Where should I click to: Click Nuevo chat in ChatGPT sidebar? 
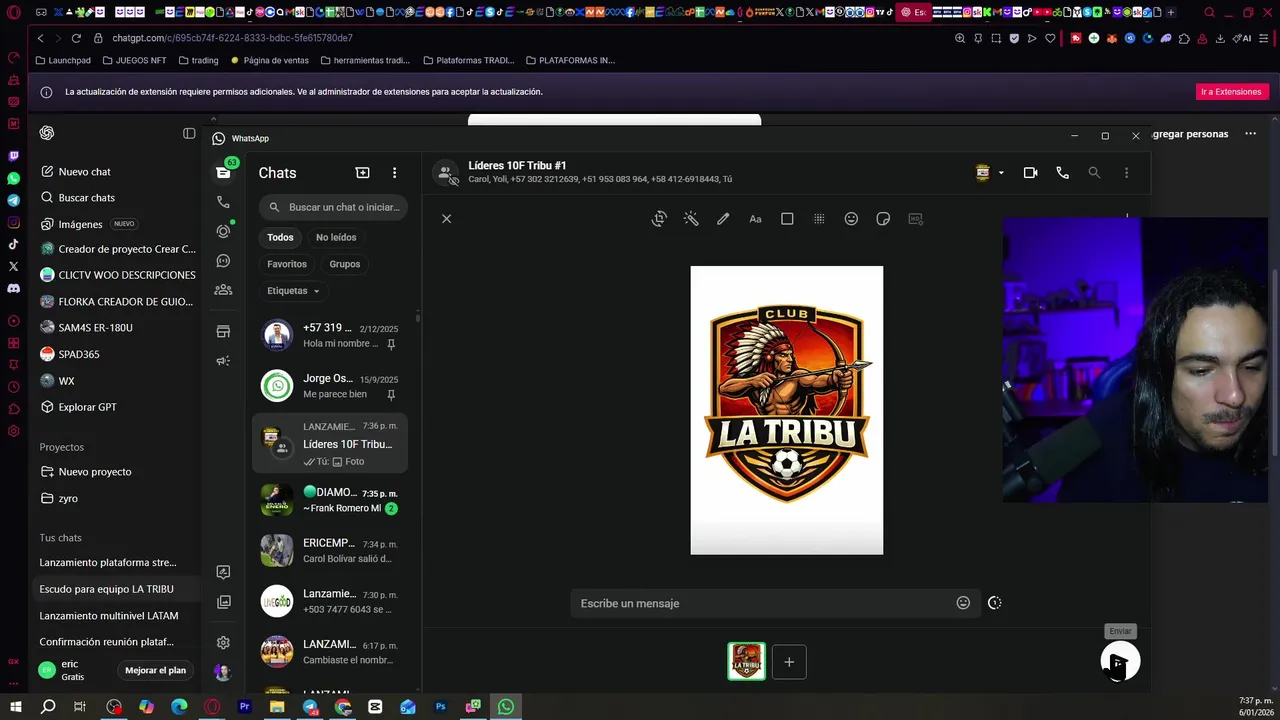tap(84, 172)
